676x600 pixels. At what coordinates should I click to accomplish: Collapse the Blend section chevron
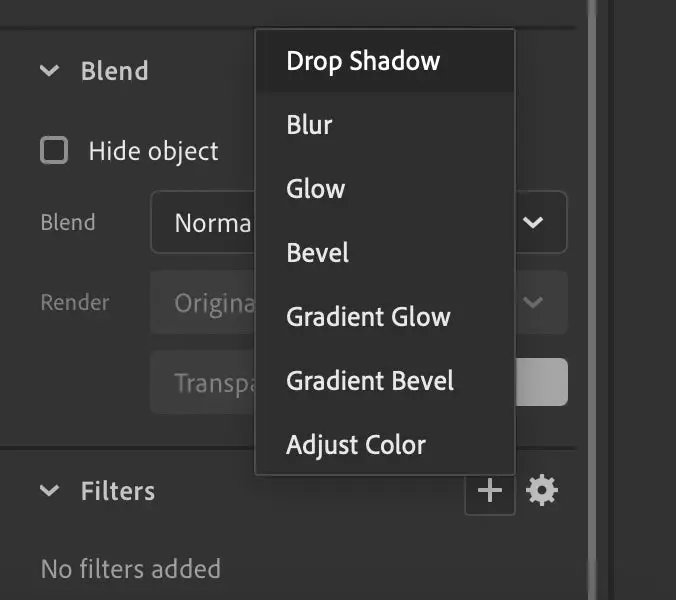point(49,71)
